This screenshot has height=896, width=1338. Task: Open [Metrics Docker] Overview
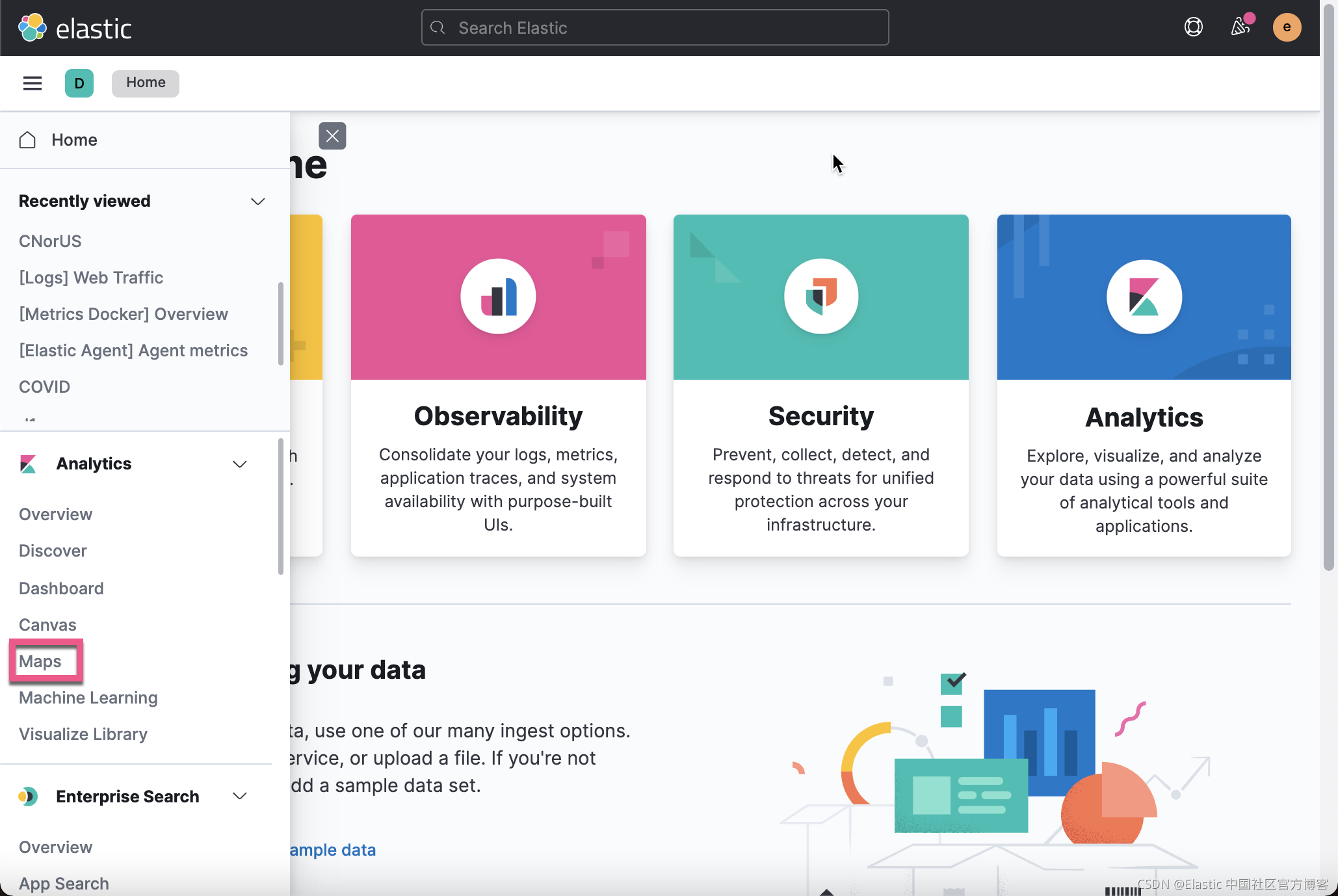pos(124,314)
